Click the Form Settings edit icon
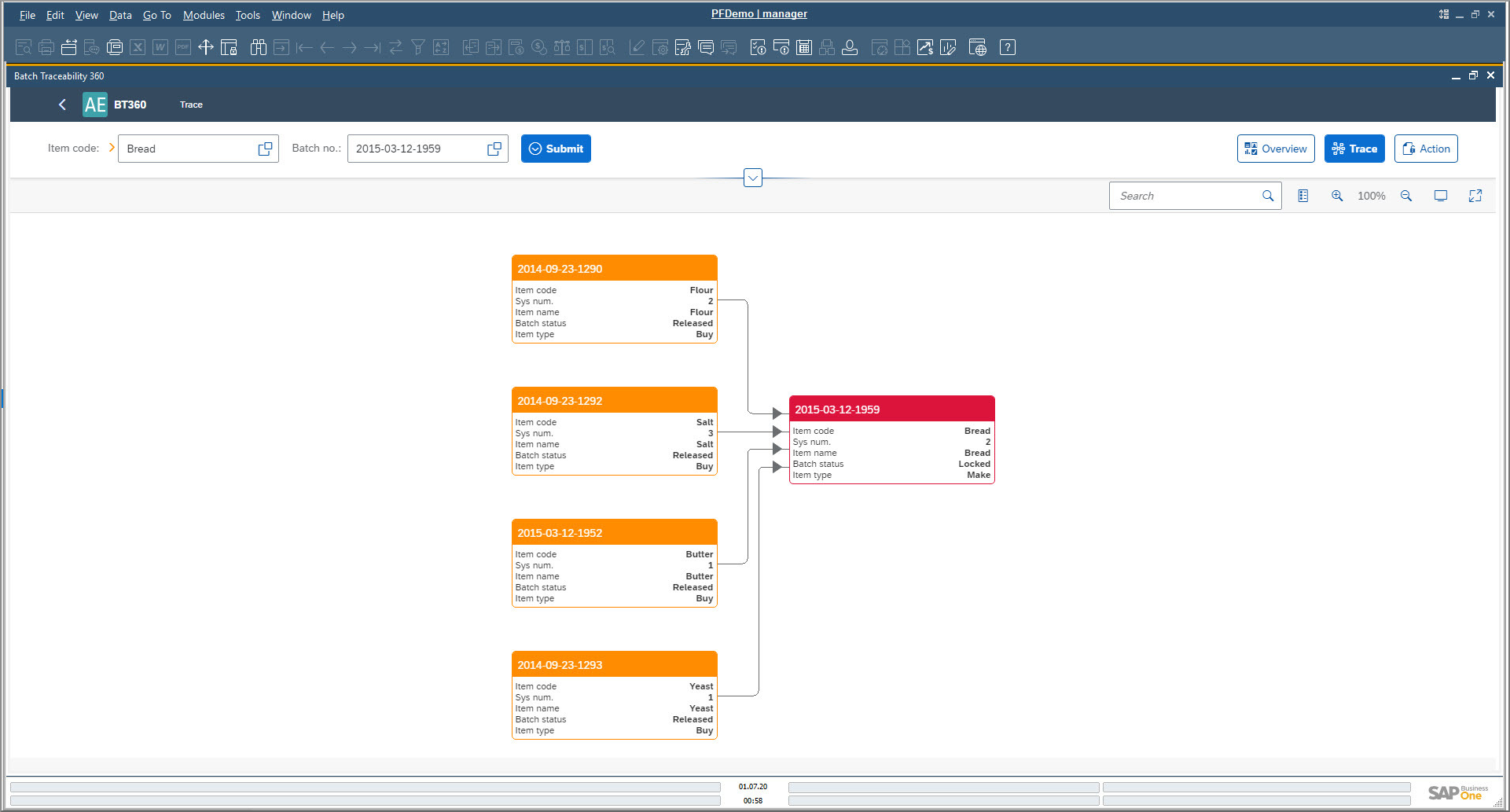Screen dimensions: 1510x812 pyautogui.click(x=683, y=47)
